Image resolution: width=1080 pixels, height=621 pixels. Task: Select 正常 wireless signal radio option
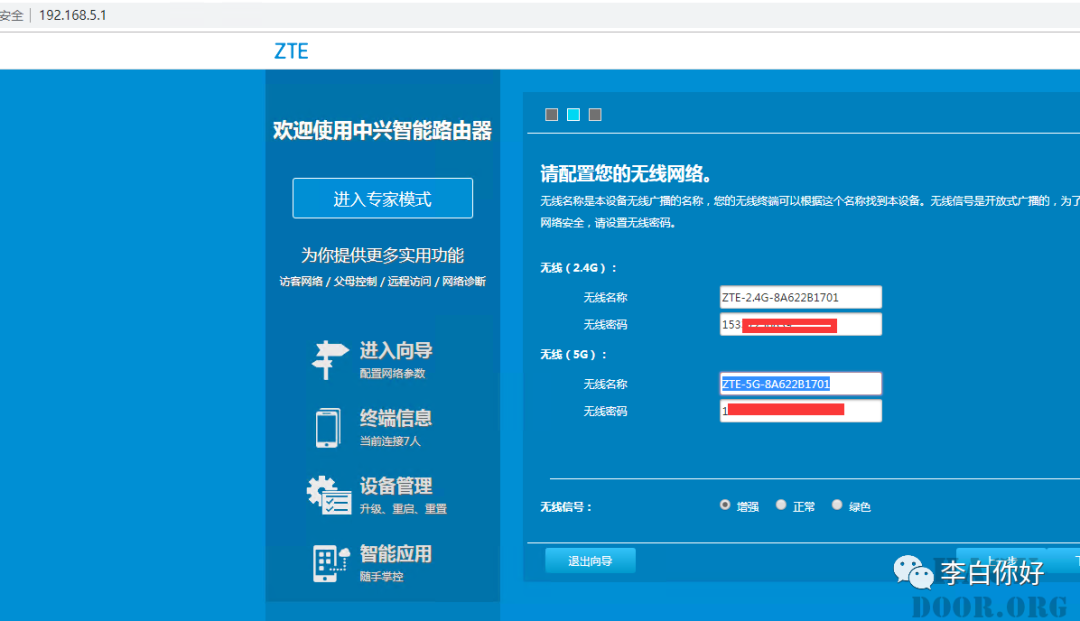[x=780, y=505]
